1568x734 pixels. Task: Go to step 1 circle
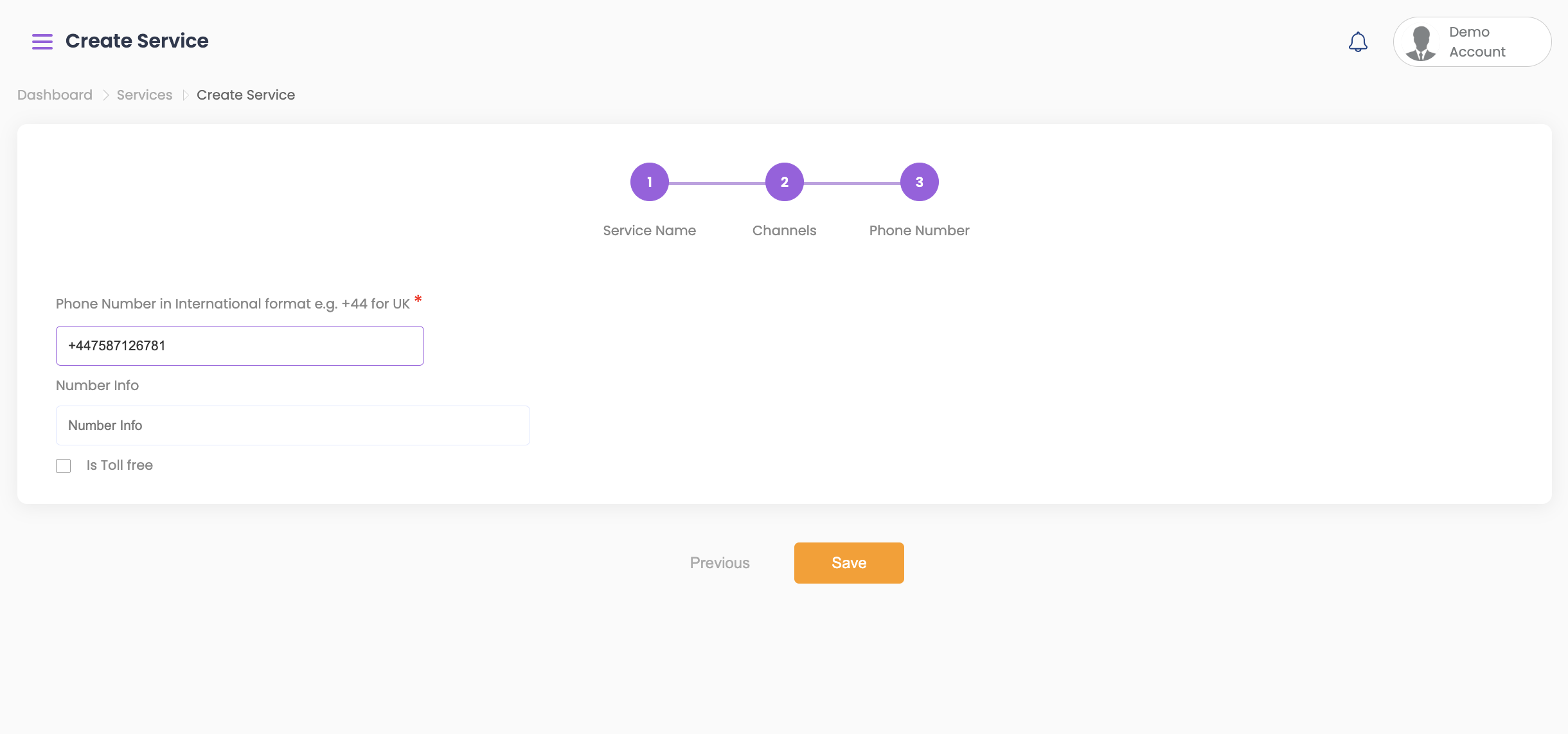click(x=649, y=182)
